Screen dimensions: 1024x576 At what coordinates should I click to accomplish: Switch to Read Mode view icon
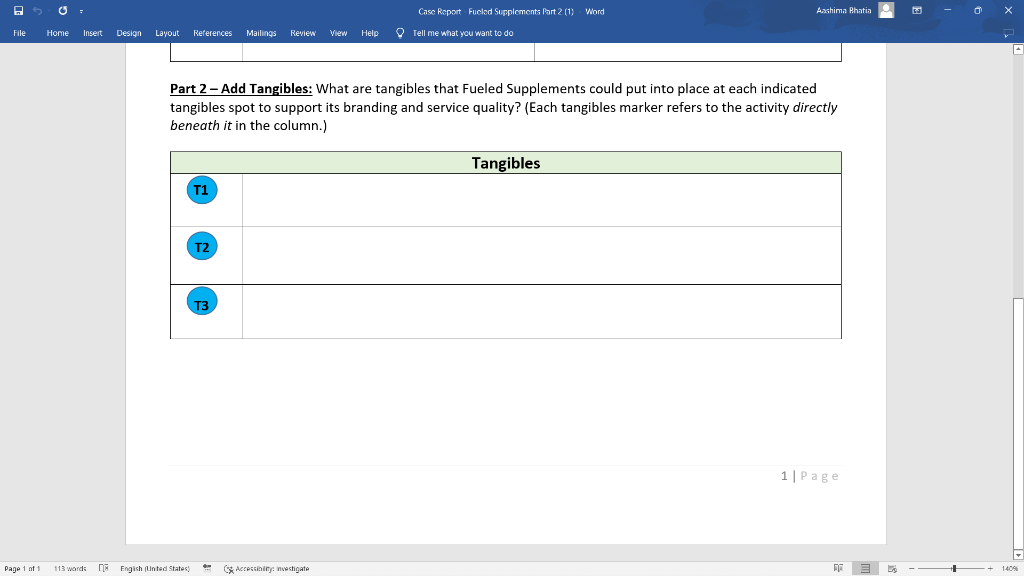point(839,568)
